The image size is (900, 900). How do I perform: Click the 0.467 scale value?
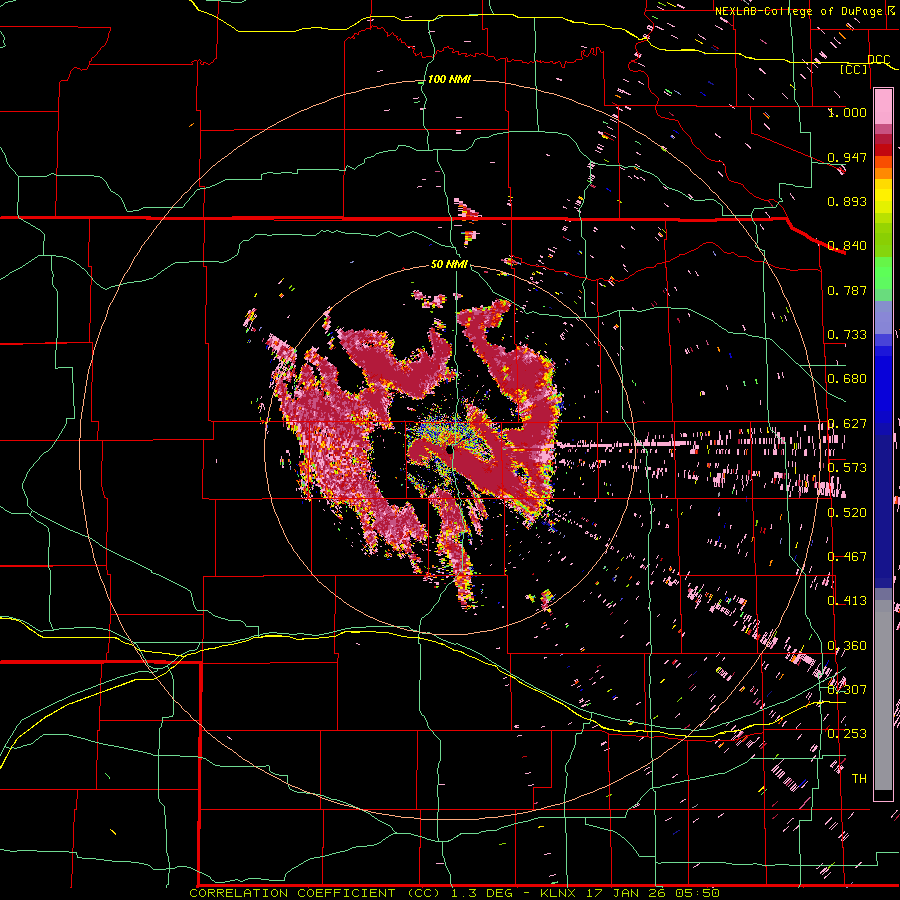847,556
